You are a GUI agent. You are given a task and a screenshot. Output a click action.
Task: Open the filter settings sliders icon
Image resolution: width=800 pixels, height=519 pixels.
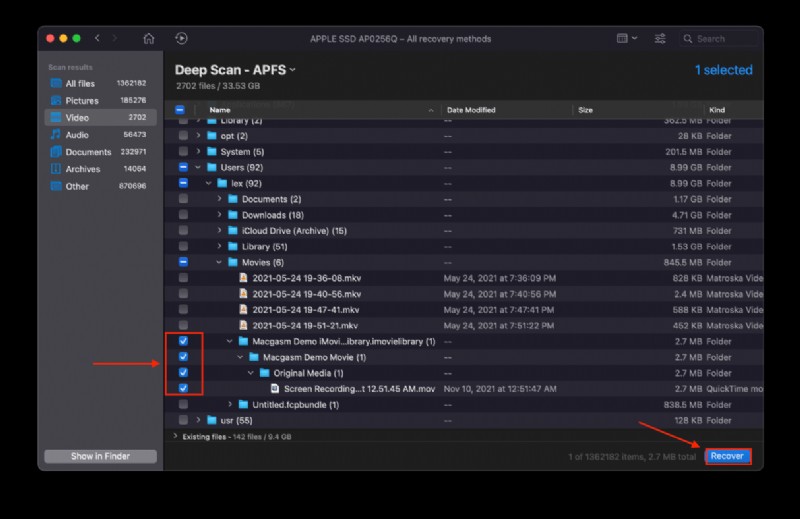click(660, 39)
